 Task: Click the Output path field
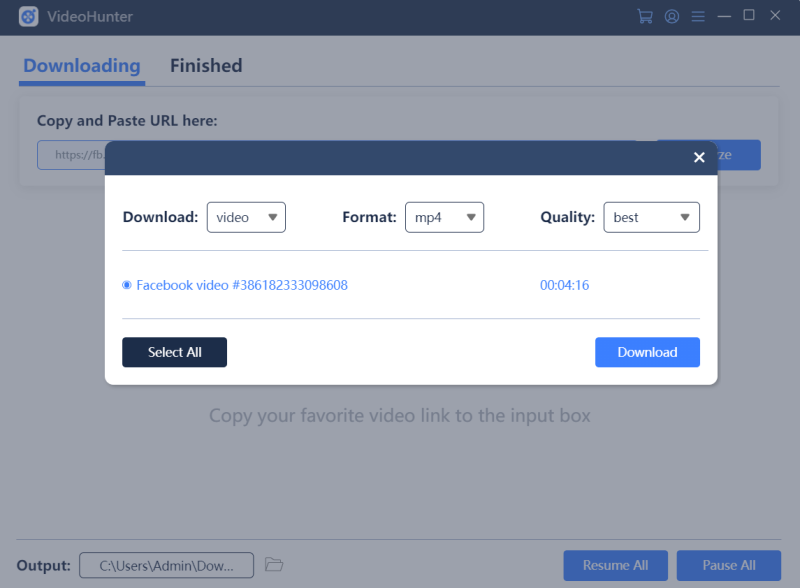coord(166,566)
